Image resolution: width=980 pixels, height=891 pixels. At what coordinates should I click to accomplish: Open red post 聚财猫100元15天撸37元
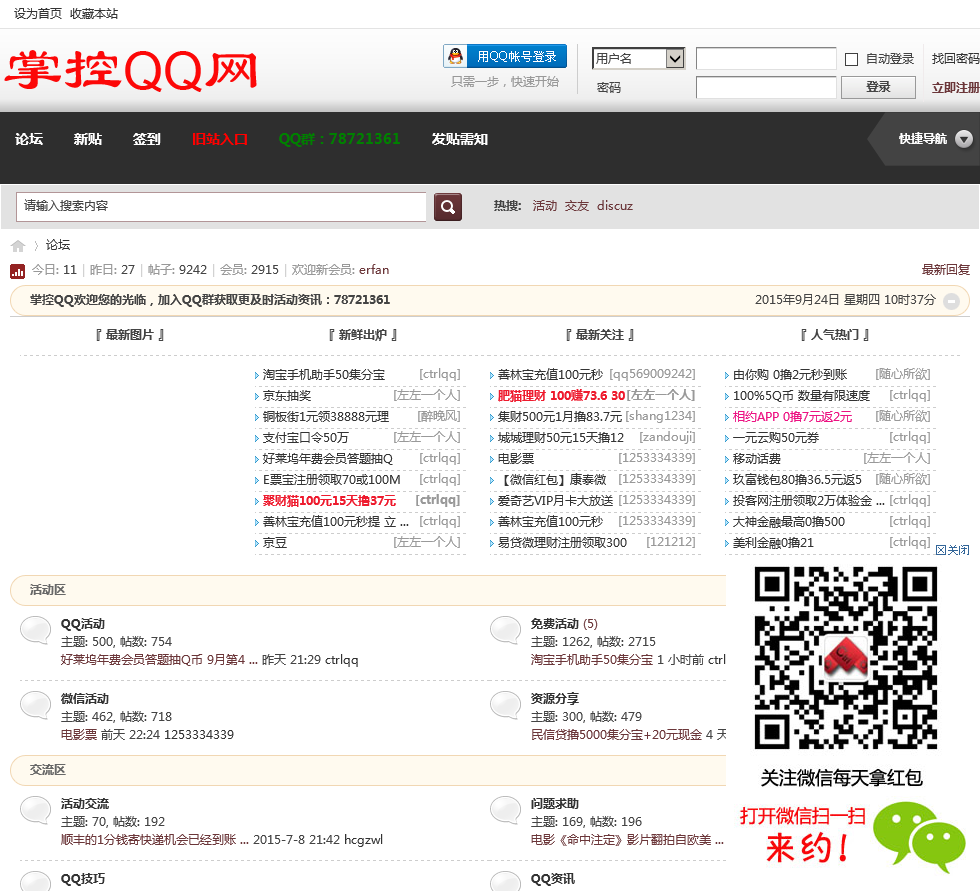329,500
